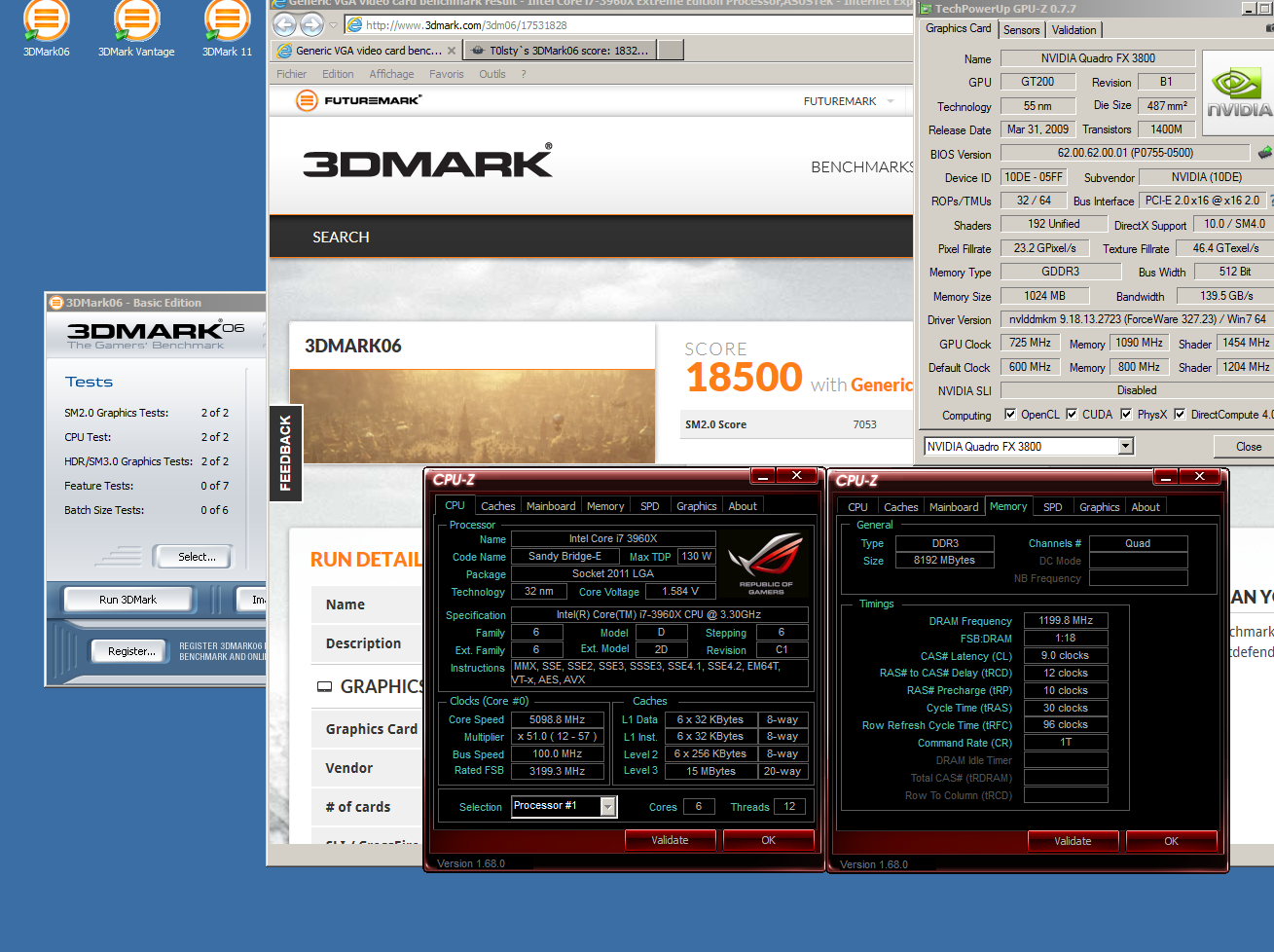Click OK in left CPU-Z window
This screenshot has height=952, width=1274.
click(x=768, y=840)
